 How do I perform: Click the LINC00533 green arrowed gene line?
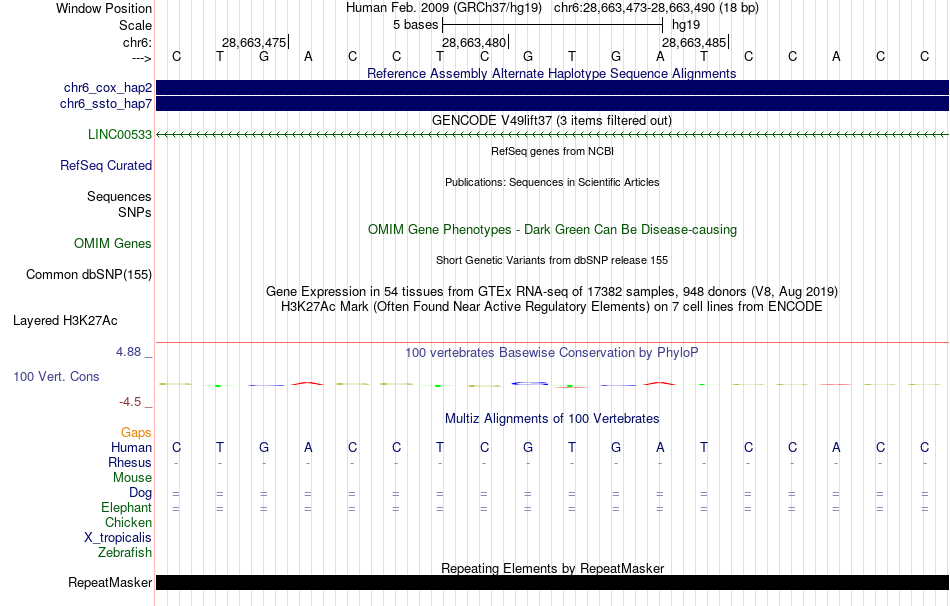[x=553, y=135]
